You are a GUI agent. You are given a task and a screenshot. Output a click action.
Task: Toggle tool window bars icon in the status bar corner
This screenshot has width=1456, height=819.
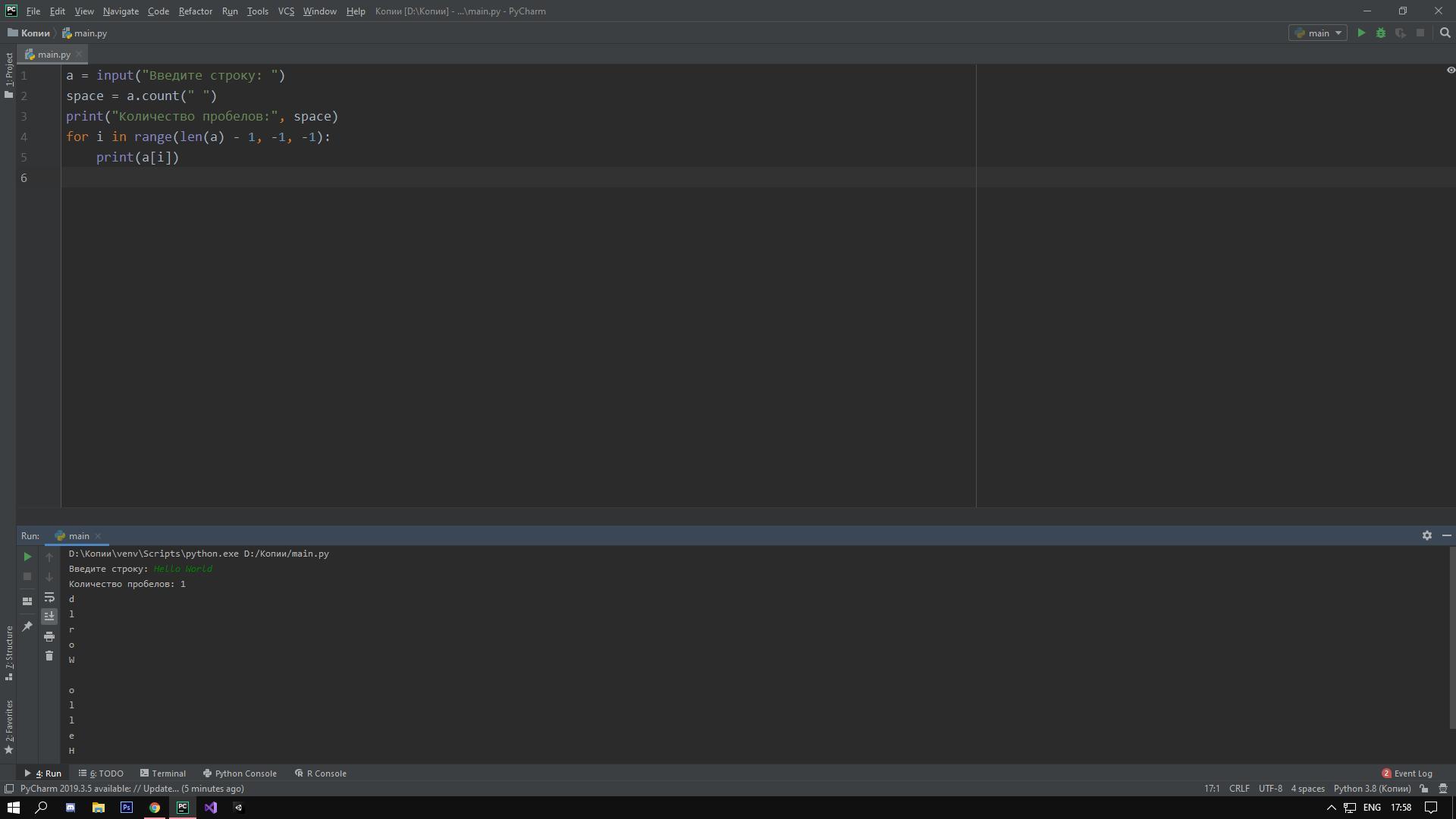point(9,789)
